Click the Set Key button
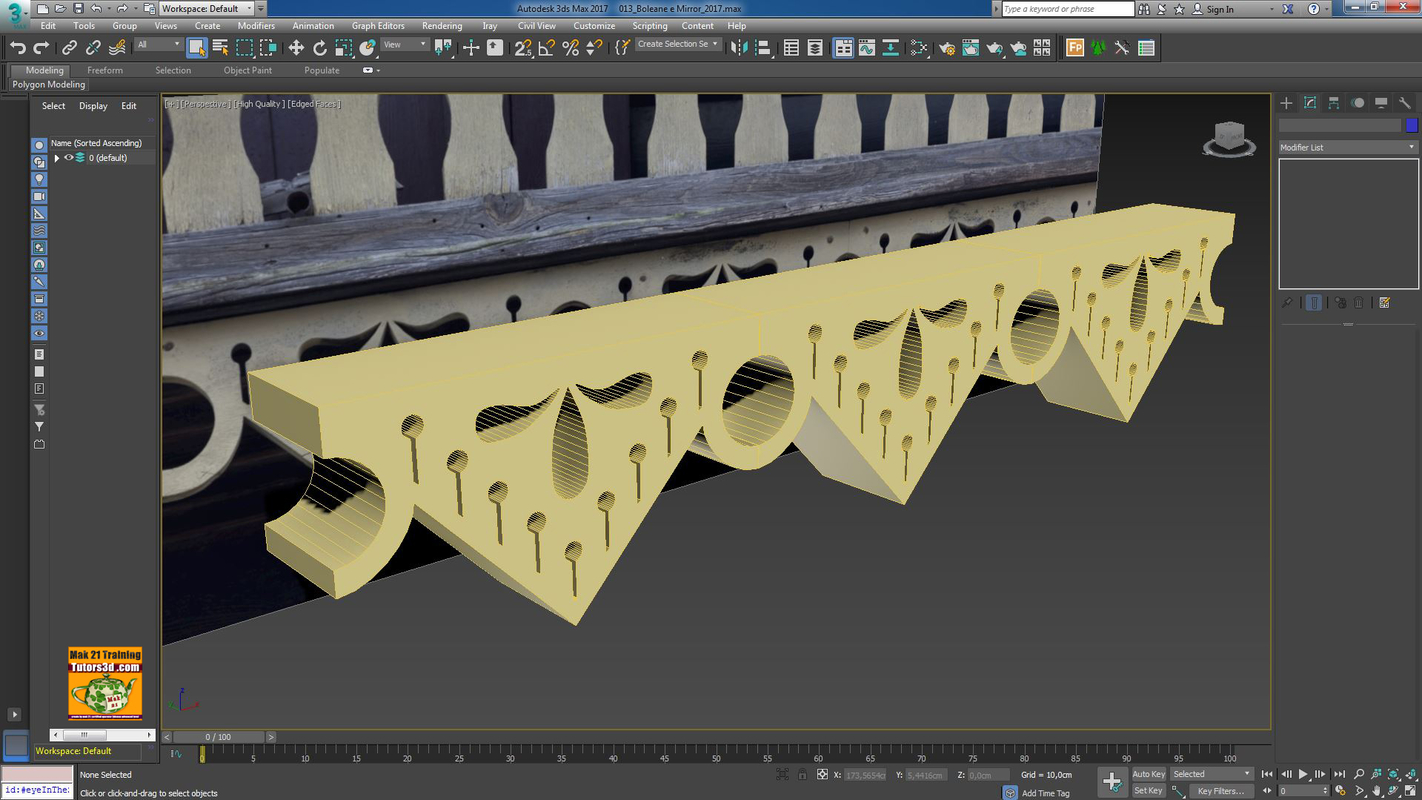Image resolution: width=1422 pixels, height=800 pixels. point(1147,790)
